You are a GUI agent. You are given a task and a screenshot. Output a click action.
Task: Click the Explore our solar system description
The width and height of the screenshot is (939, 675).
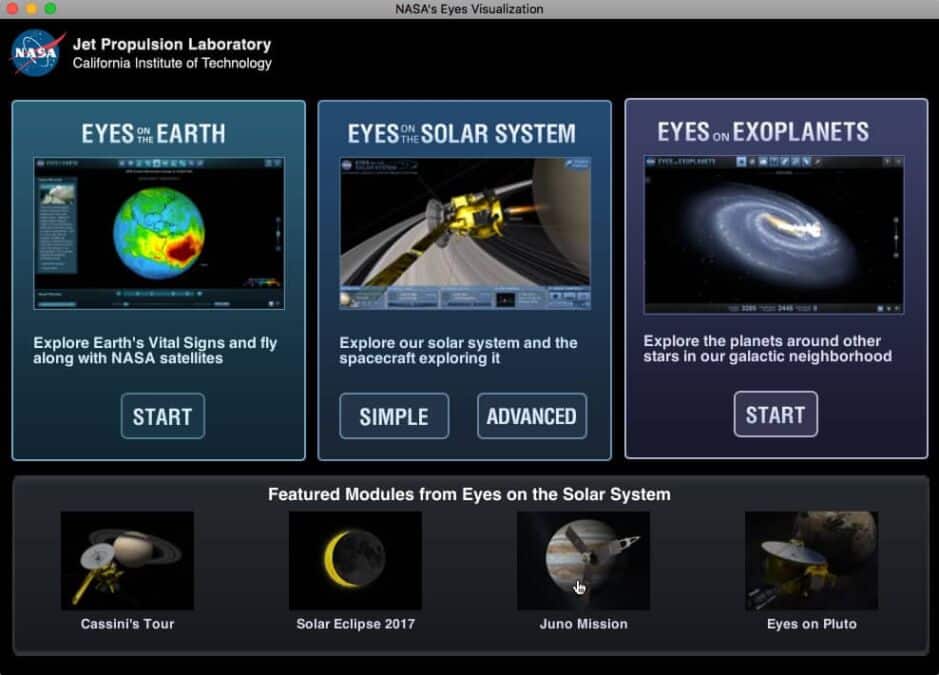coord(458,350)
